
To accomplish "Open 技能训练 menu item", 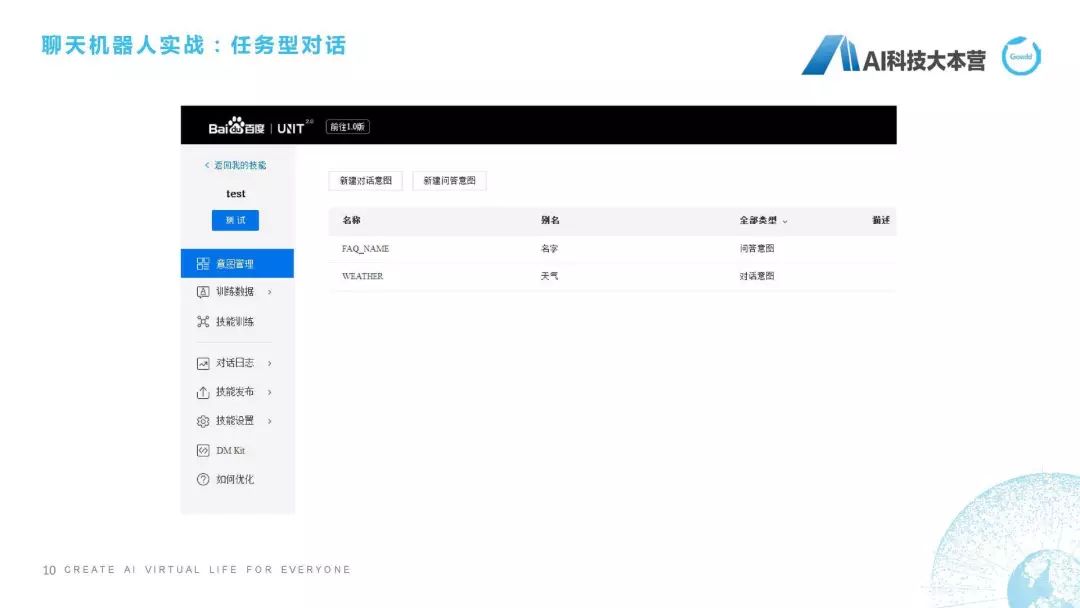I will [x=237, y=322].
